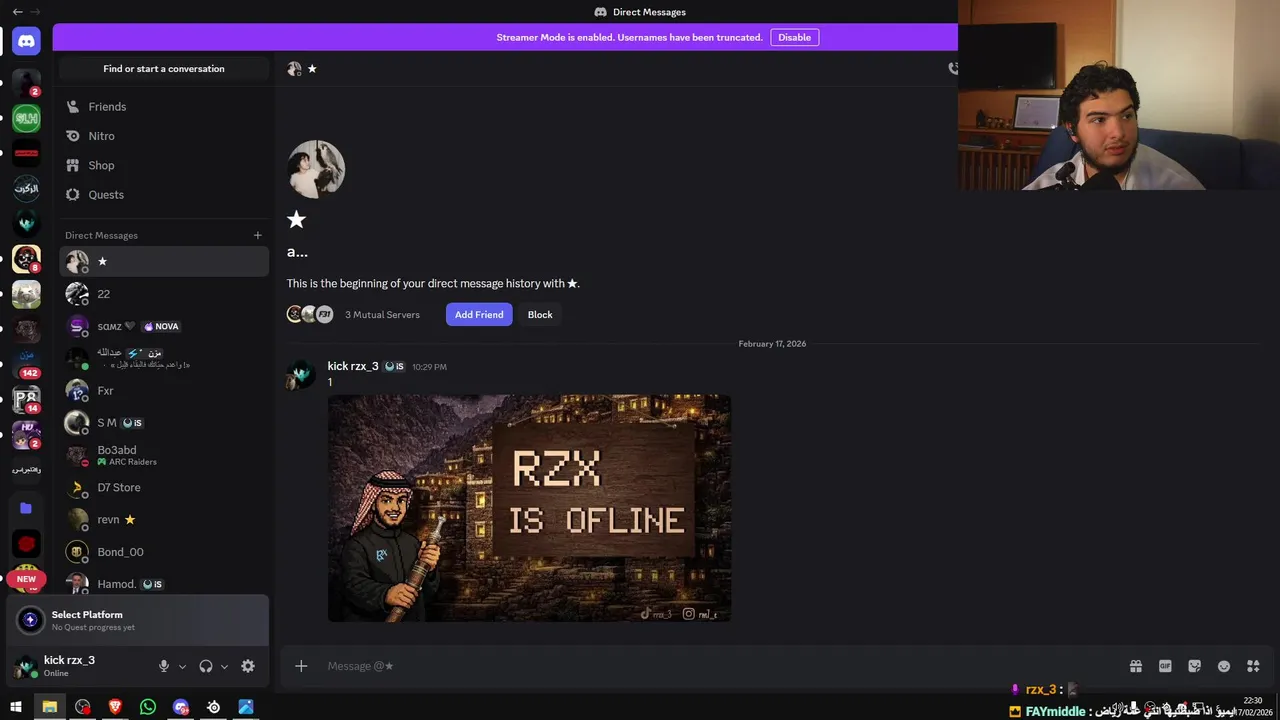
Task: Go forward with the right arrow
Action: point(37,12)
